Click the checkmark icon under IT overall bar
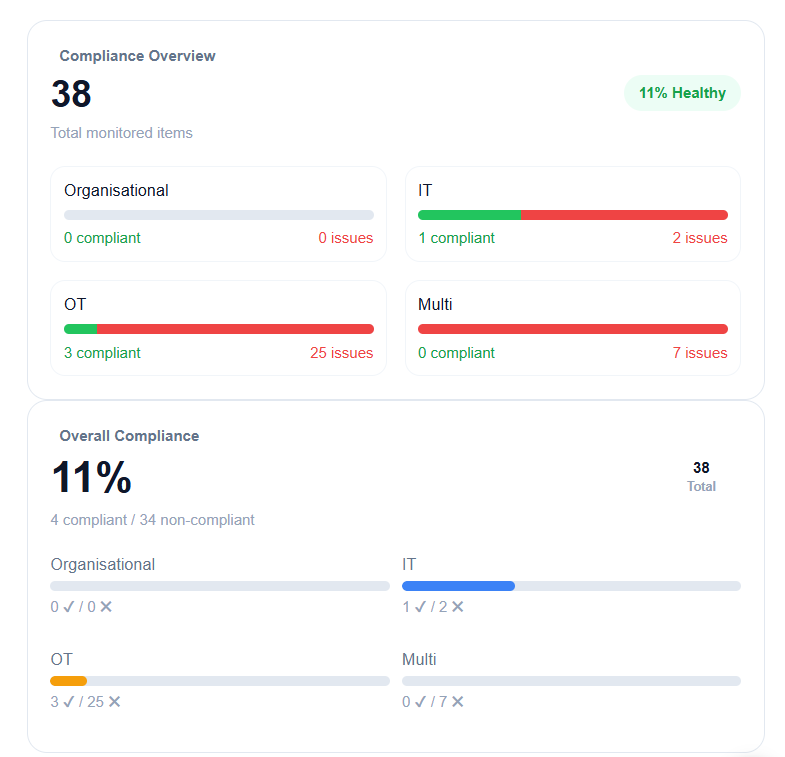Image resolution: width=785 pixels, height=757 pixels. pyautogui.click(x=421, y=607)
